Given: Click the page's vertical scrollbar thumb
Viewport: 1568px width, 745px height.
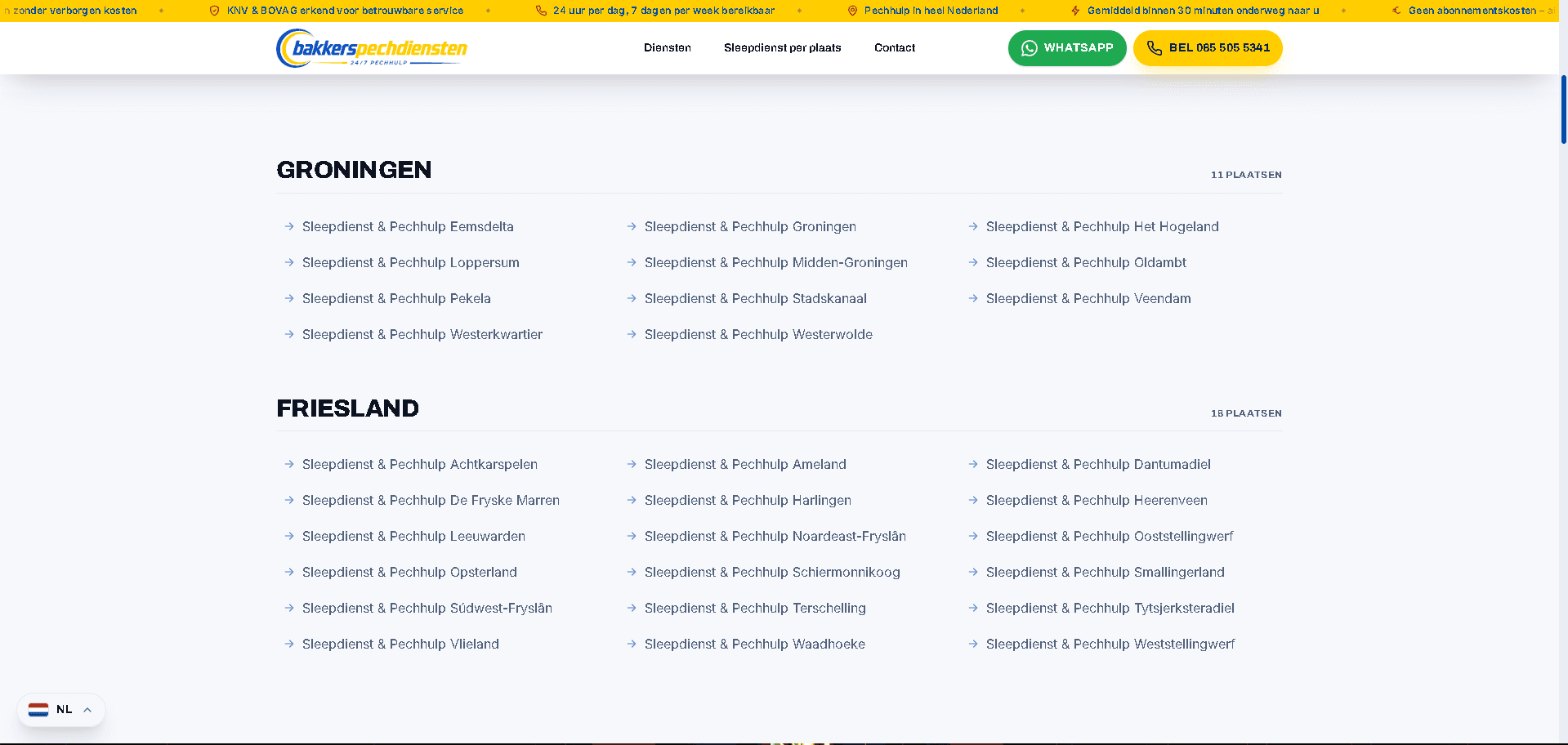Looking at the screenshot, I should pos(1563,109).
